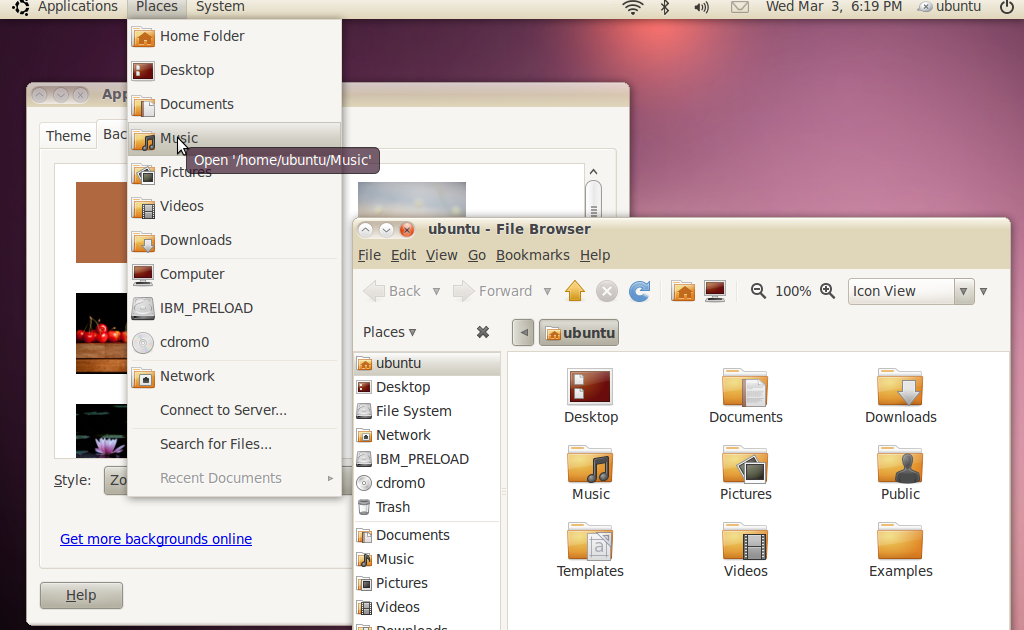Open Bookmarks menu in File Browser

[x=532, y=255]
